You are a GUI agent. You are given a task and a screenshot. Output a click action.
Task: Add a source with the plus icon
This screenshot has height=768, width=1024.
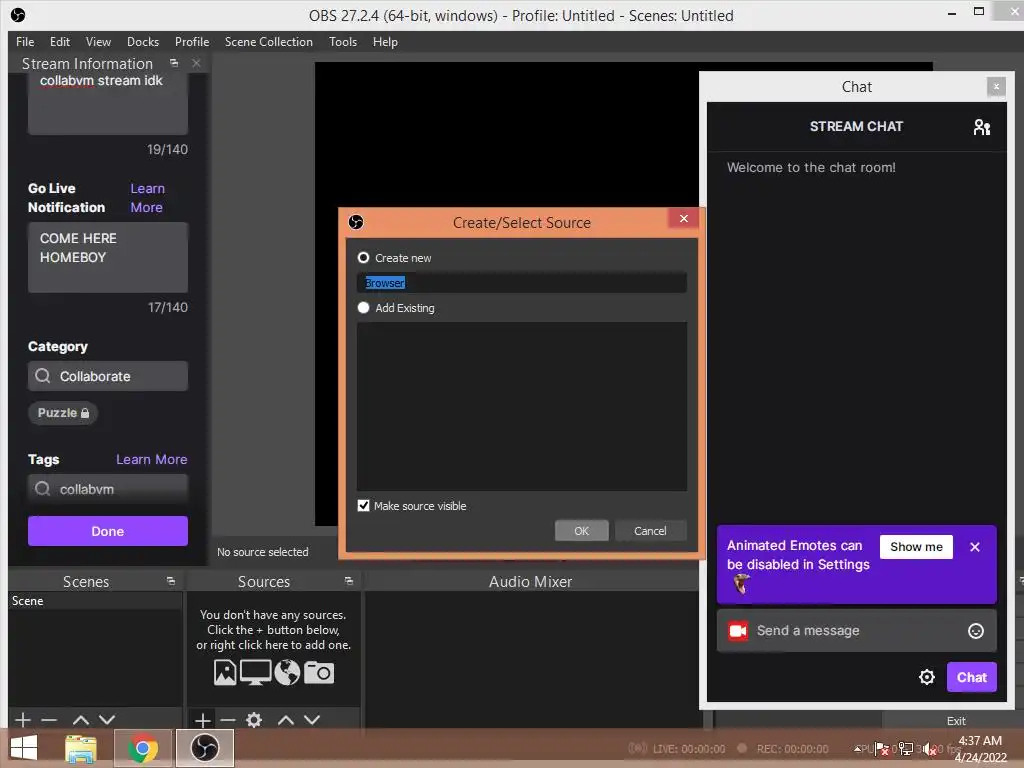point(202,720)
